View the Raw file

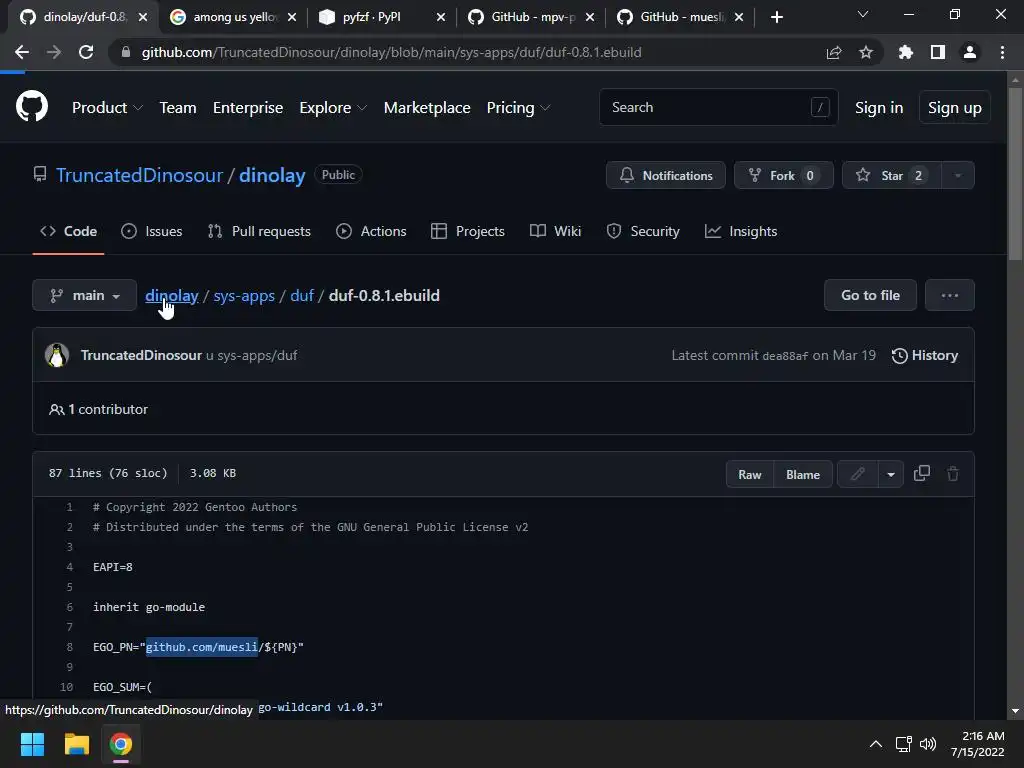pyautogui.click(x=750, y=474)
